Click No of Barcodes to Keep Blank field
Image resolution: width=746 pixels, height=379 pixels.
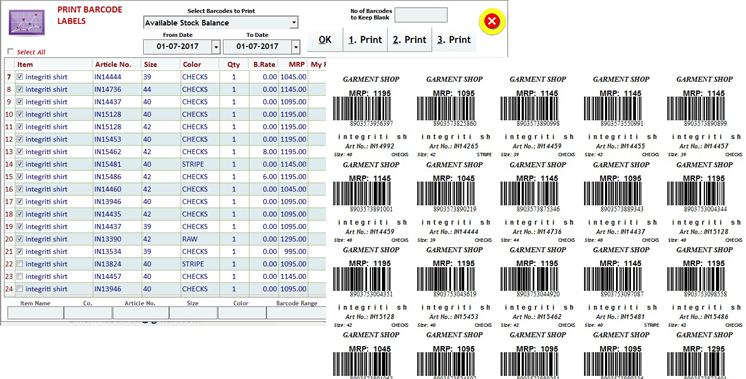[x=421, y=15]
